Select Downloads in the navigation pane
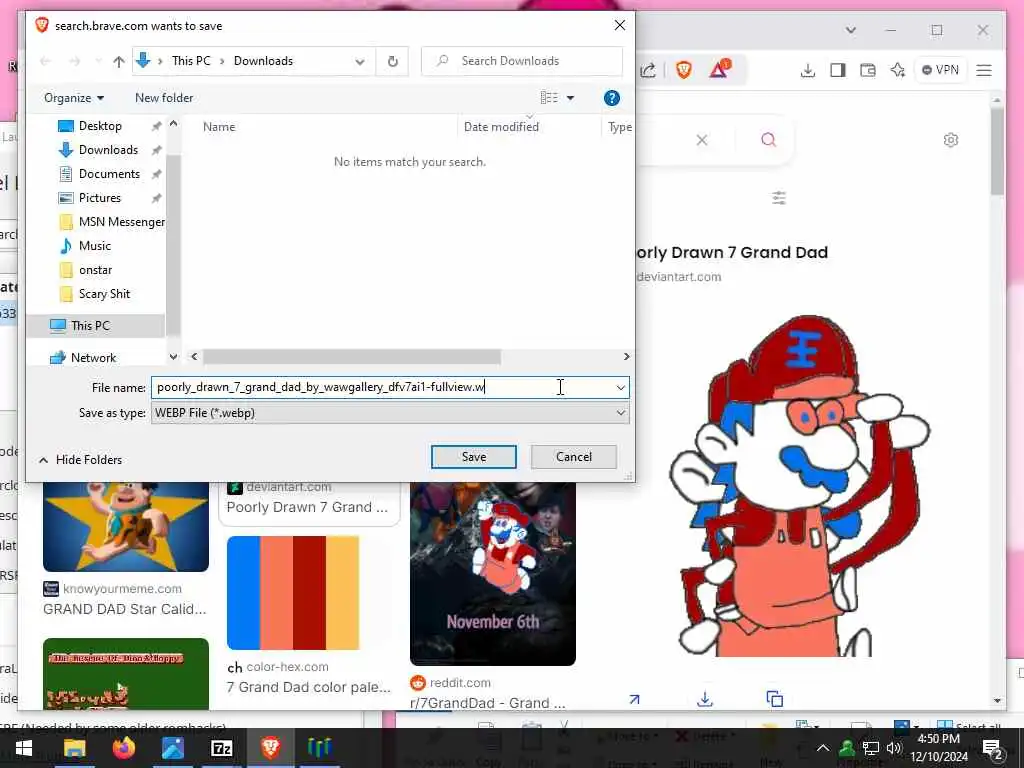This screenshot has width=1024, height=768. 108,150
